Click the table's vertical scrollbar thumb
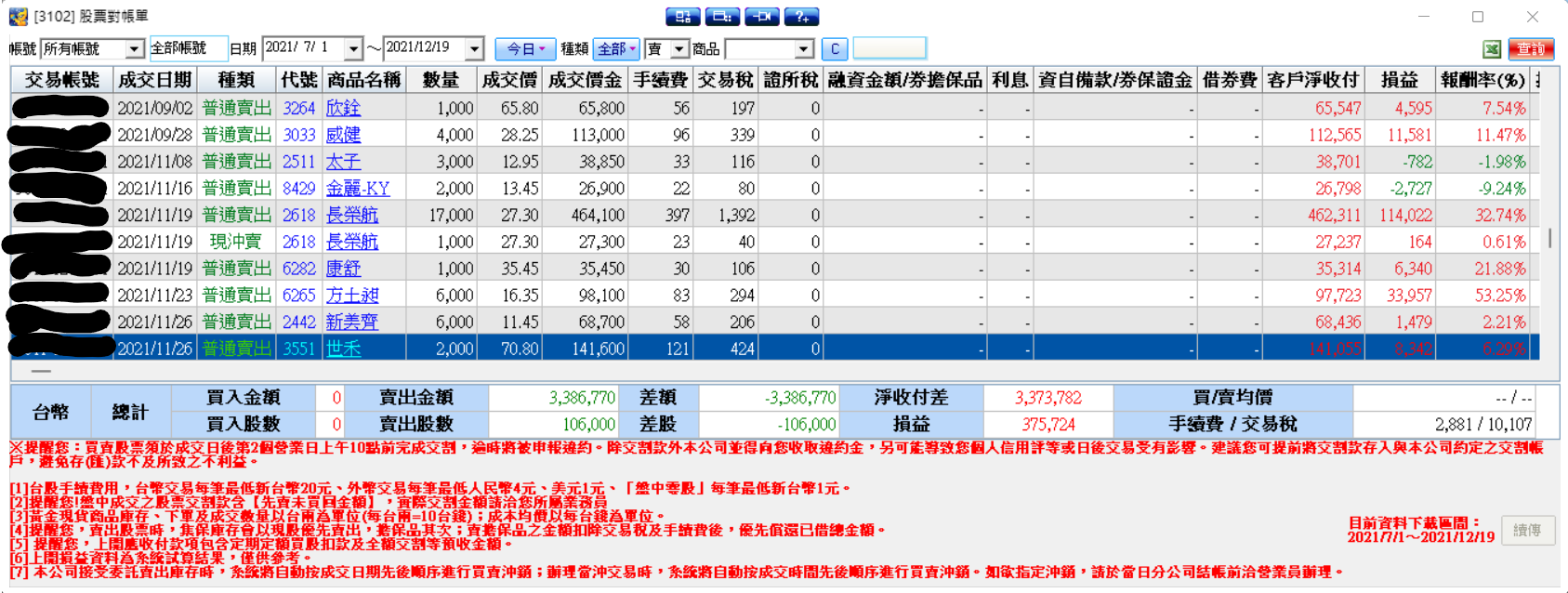The width and height of the screenshot is (1568, 593). (x=1550, y=237)
